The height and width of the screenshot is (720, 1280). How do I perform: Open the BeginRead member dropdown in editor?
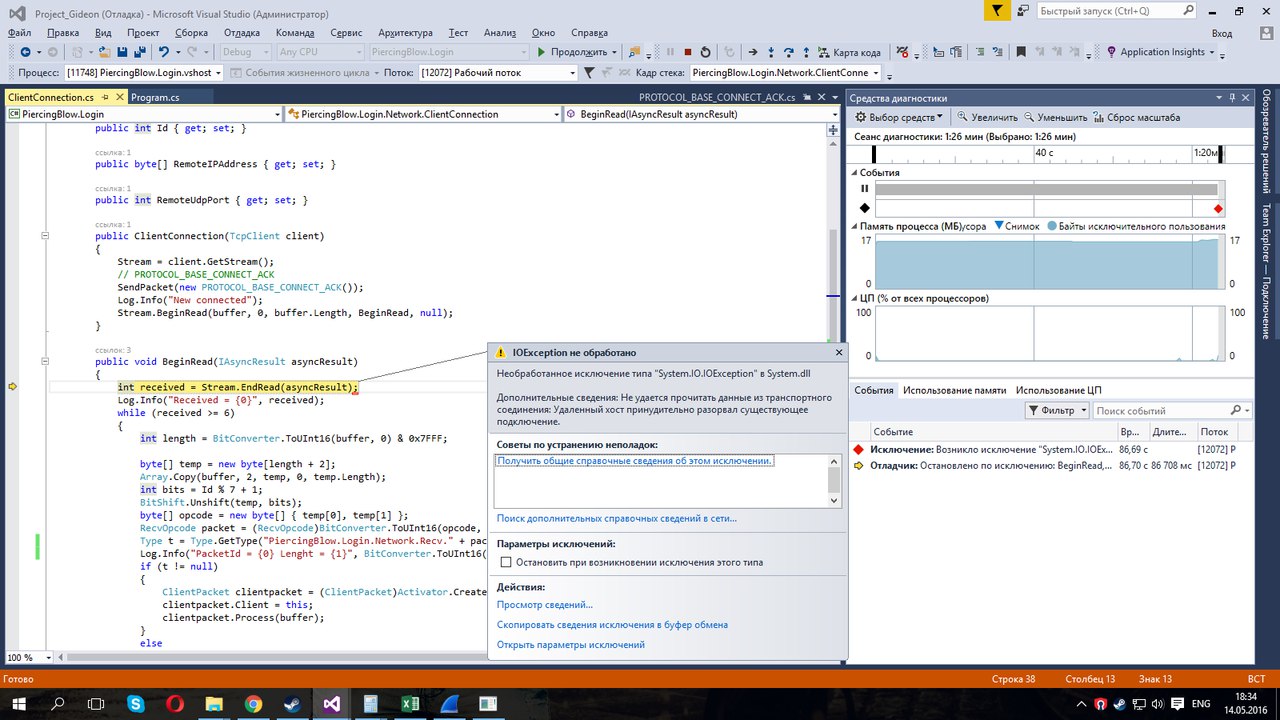click(x=701, y=114)
